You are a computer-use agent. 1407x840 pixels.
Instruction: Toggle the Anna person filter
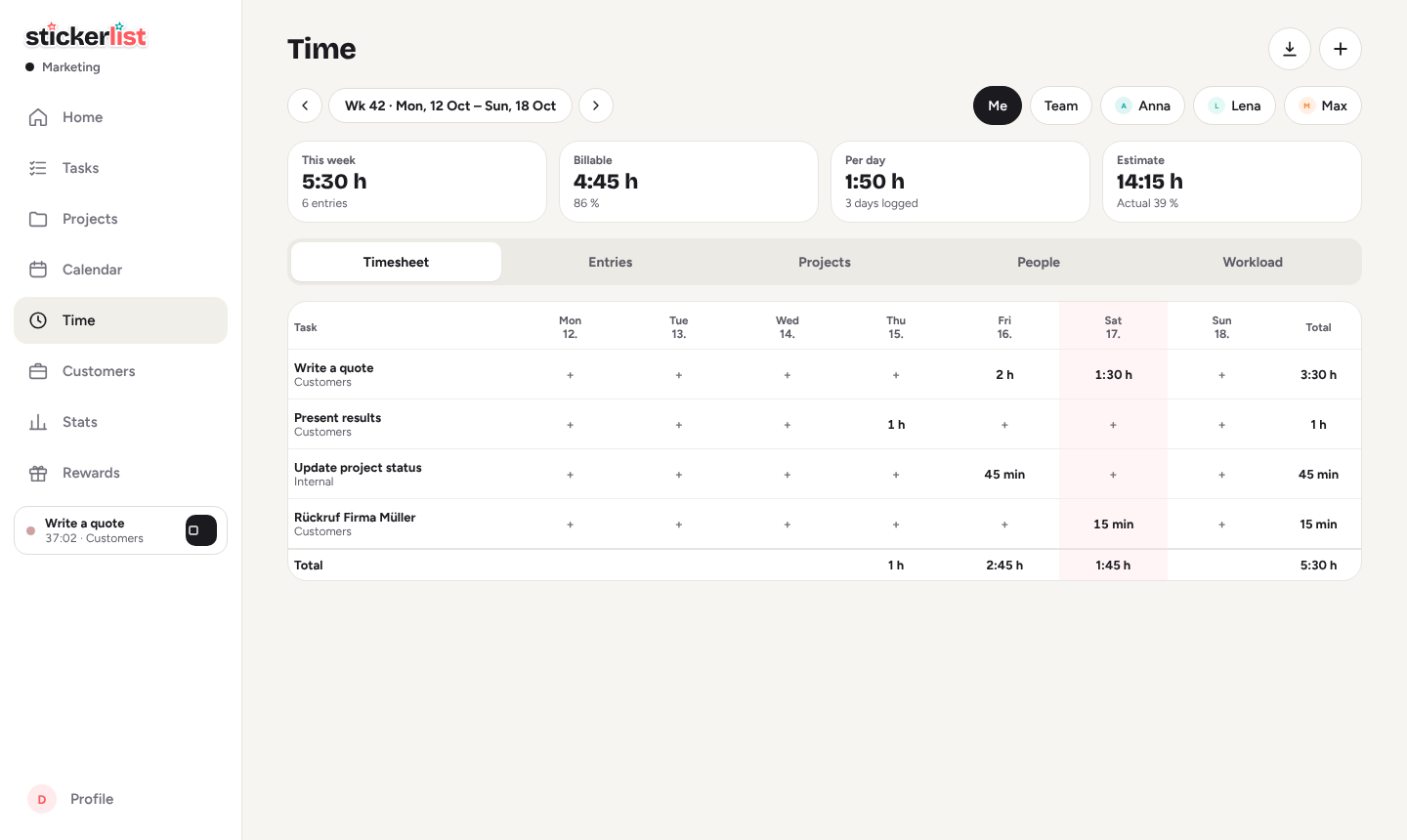[1142, 105]
